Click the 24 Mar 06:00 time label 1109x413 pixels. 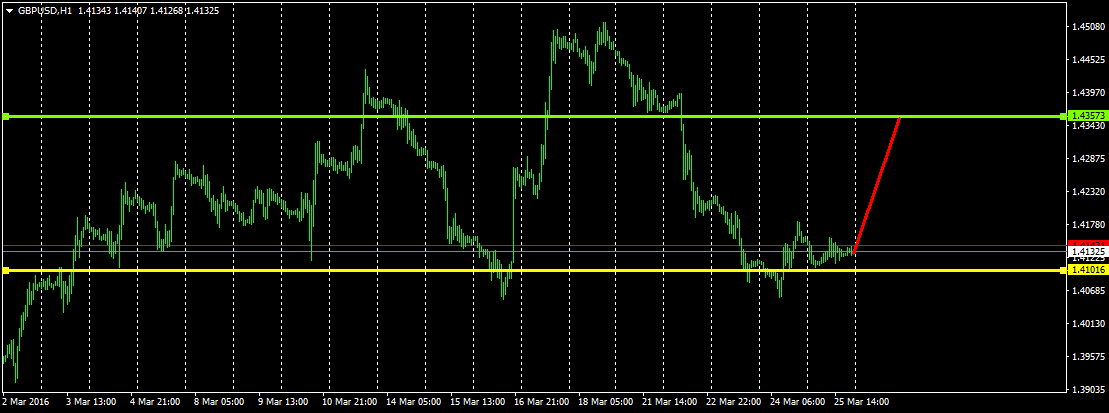point(799,401)
